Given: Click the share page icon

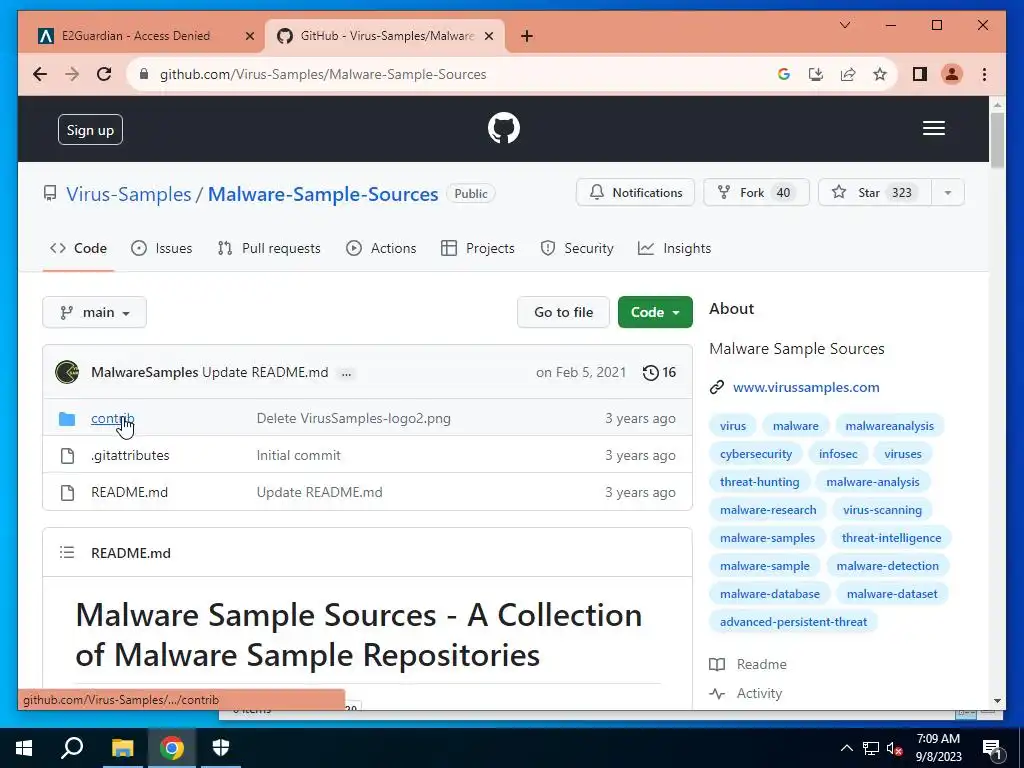Looking at the screenshot, I should pyautogui.click(x=848, y=74).
